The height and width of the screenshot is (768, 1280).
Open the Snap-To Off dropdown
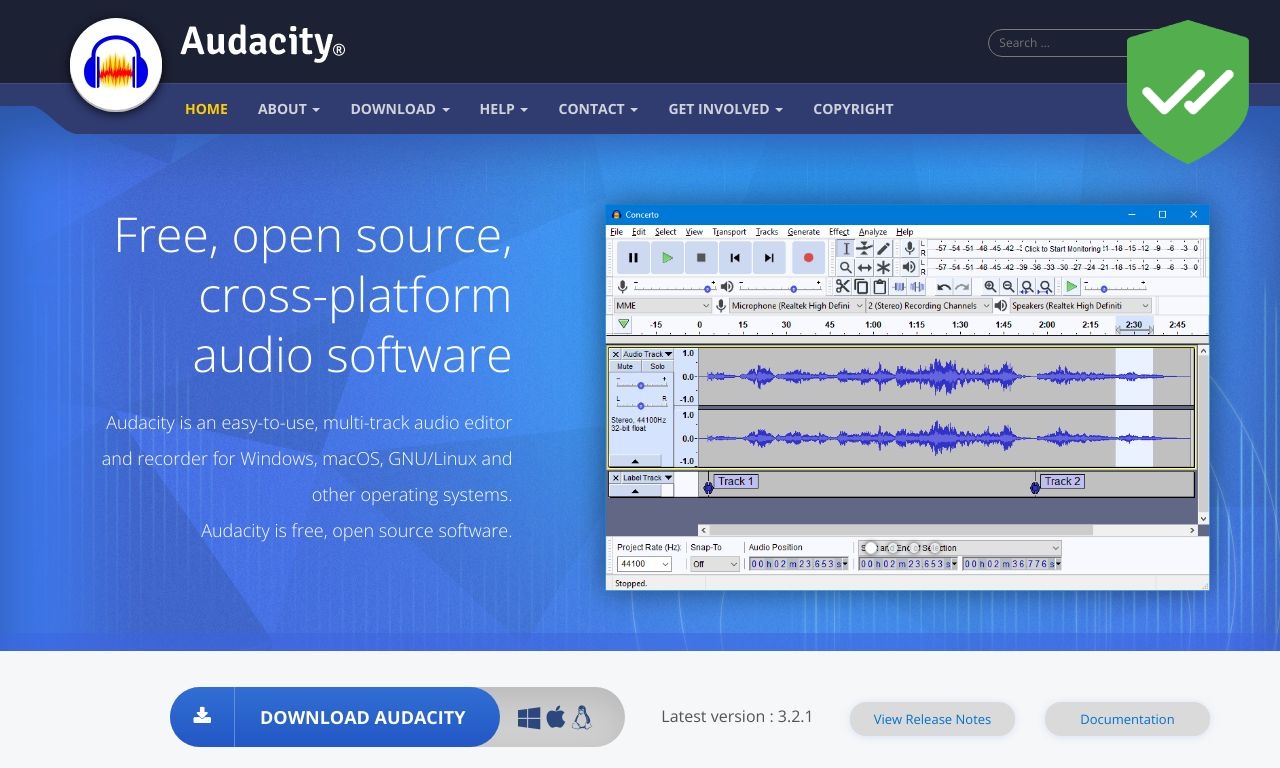(x=715, y=564)
